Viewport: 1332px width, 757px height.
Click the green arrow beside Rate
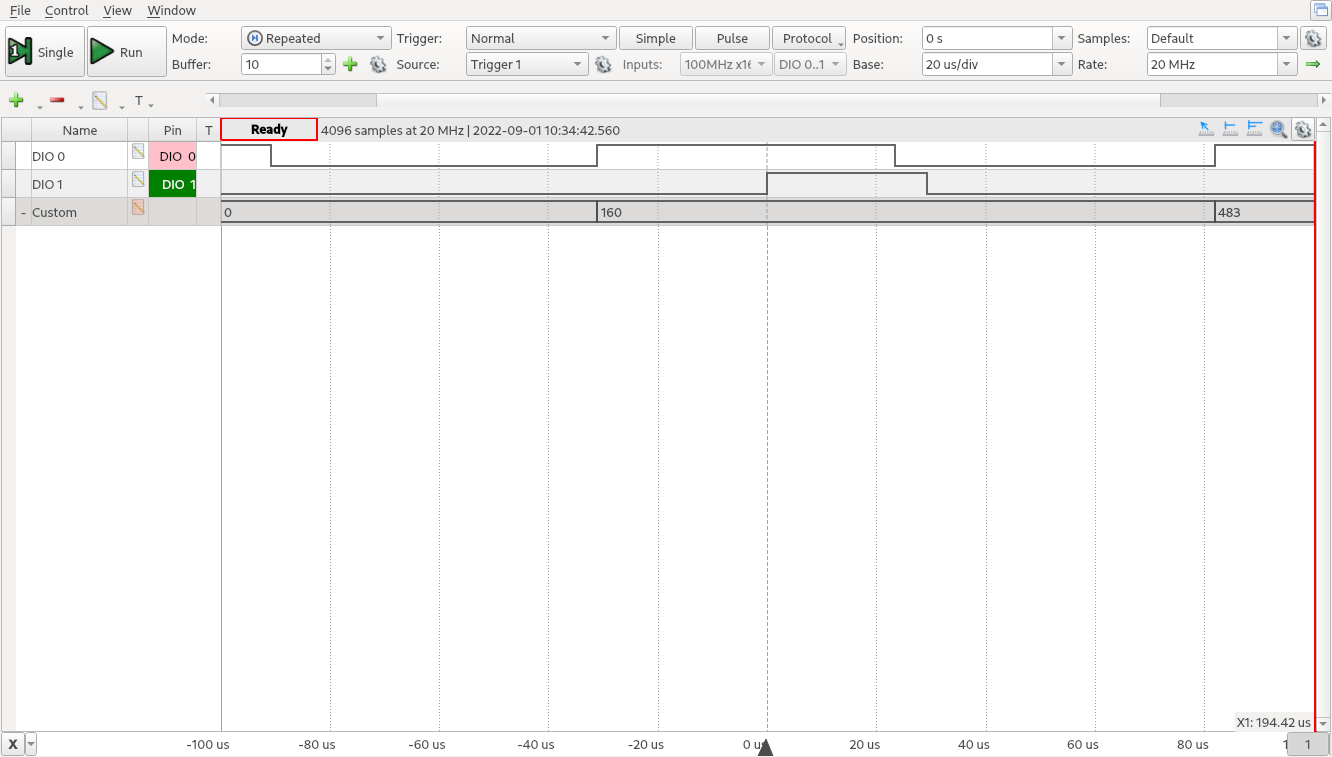1313,64
